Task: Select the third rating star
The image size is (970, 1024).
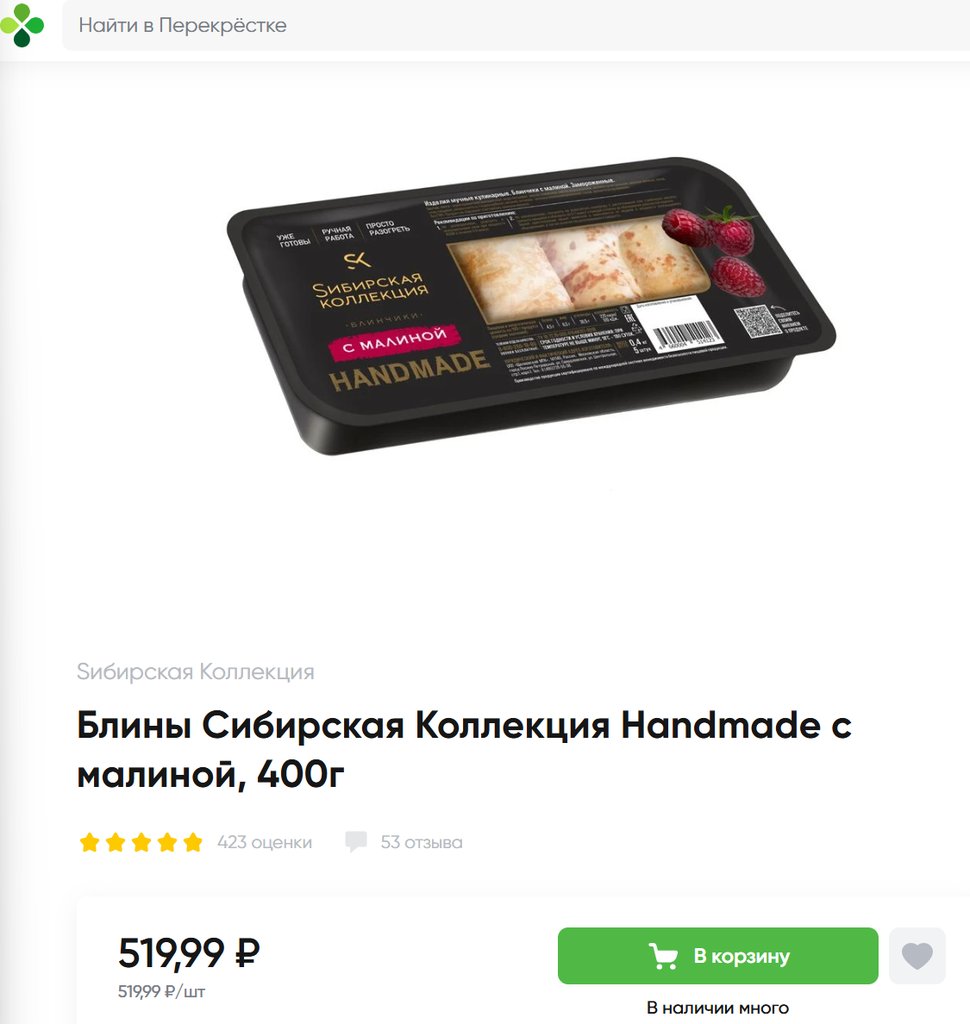Action: click(141, 842)
